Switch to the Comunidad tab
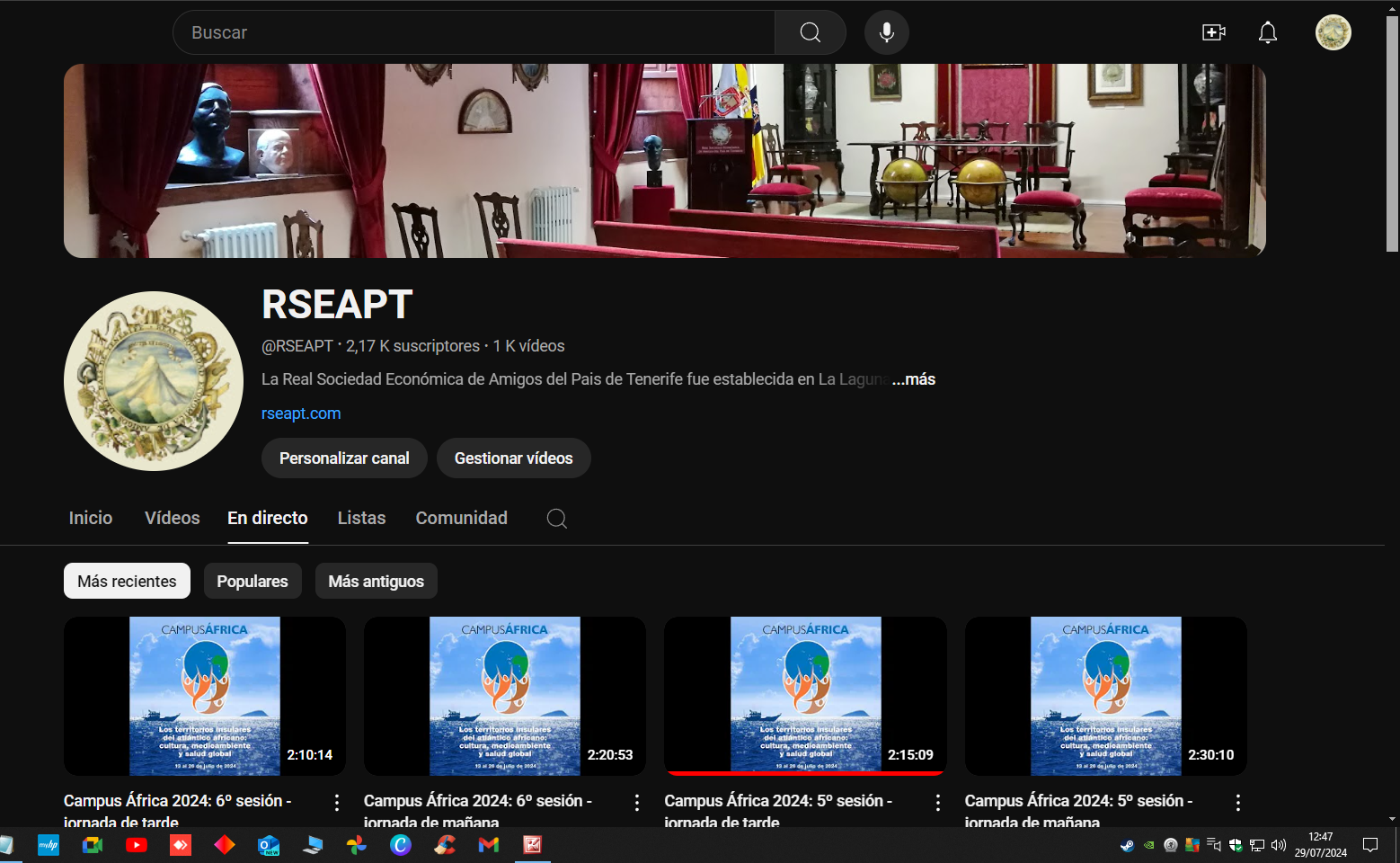1400x863 pixels. pyautogui.click(x=461, y=518)
